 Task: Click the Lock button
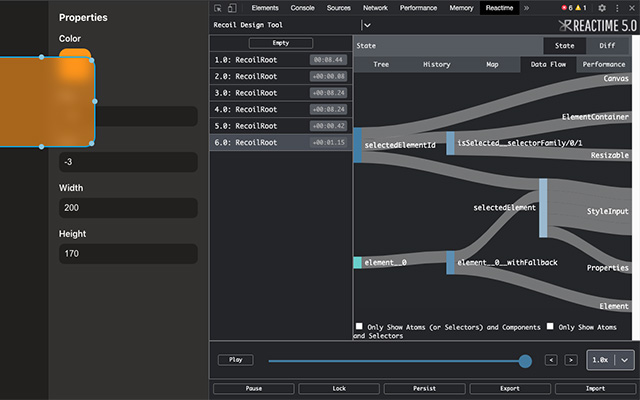click(339, 389)
